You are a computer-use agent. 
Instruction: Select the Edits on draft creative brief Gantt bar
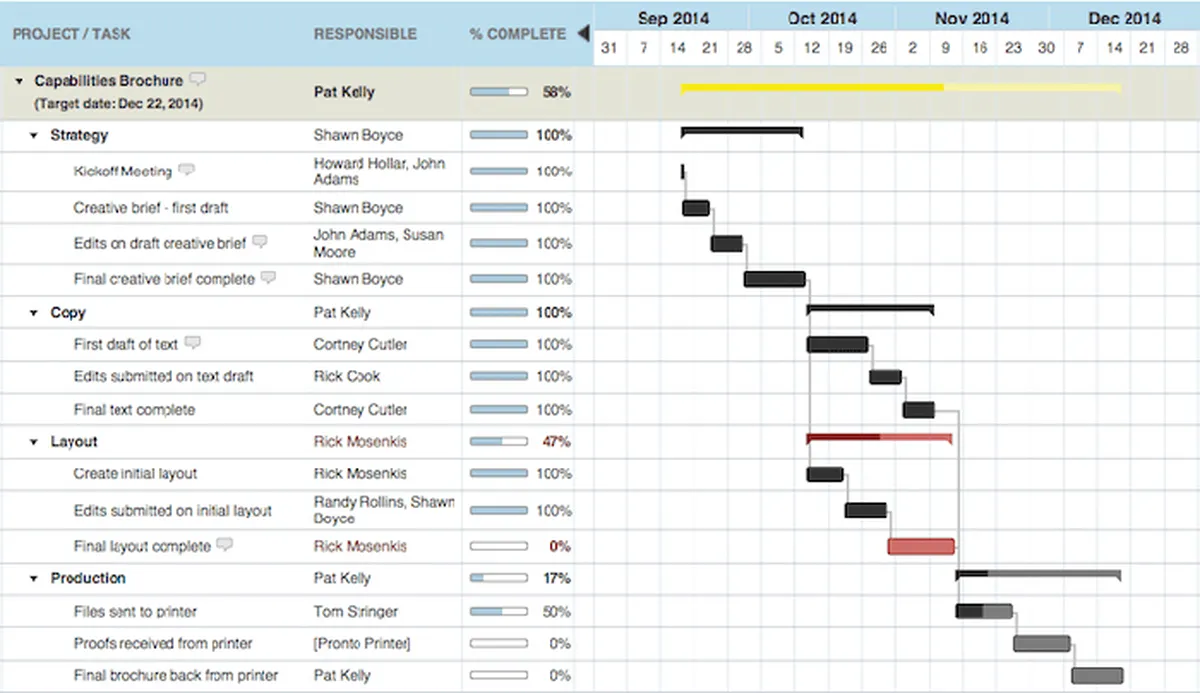coord(727,243)
